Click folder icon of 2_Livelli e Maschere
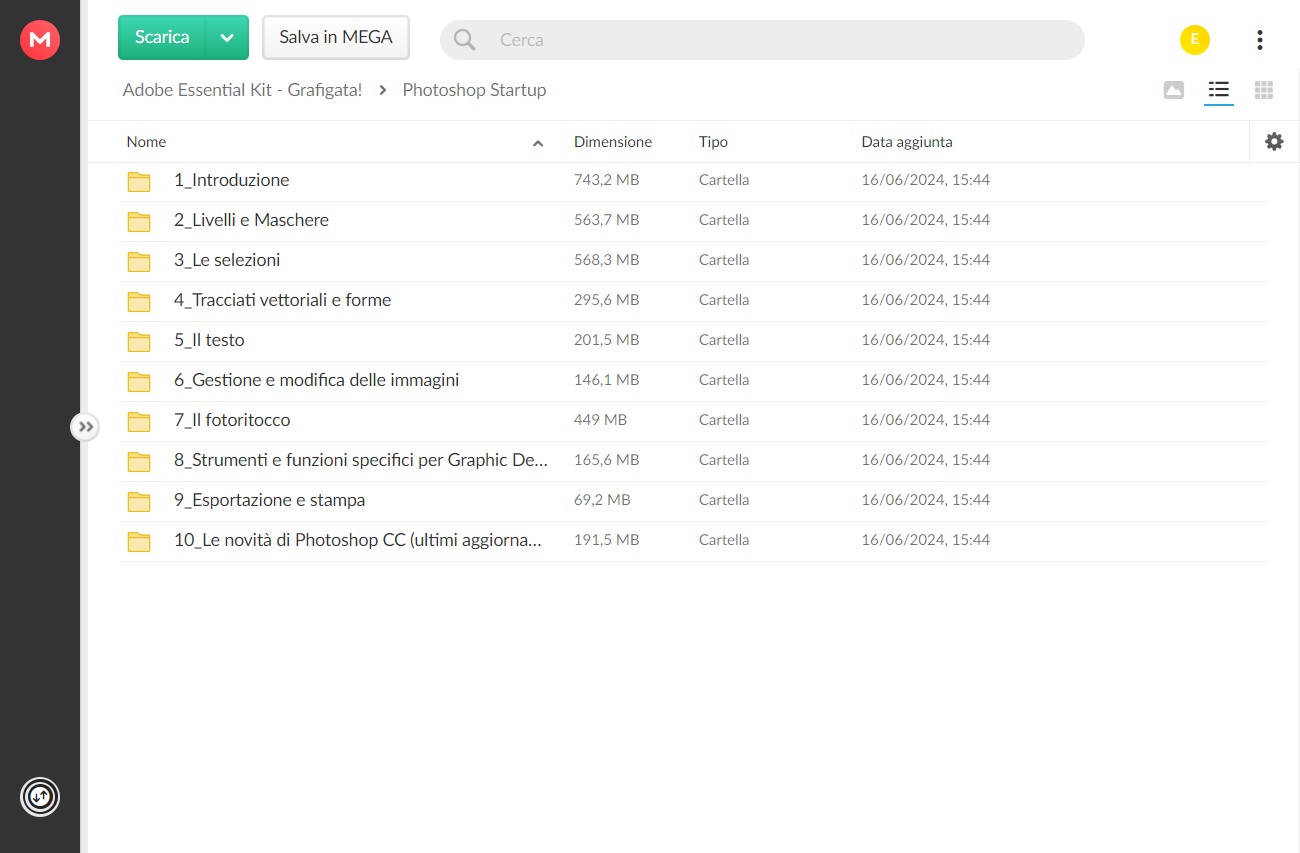The image size is (1300, 853). point(139,221)
